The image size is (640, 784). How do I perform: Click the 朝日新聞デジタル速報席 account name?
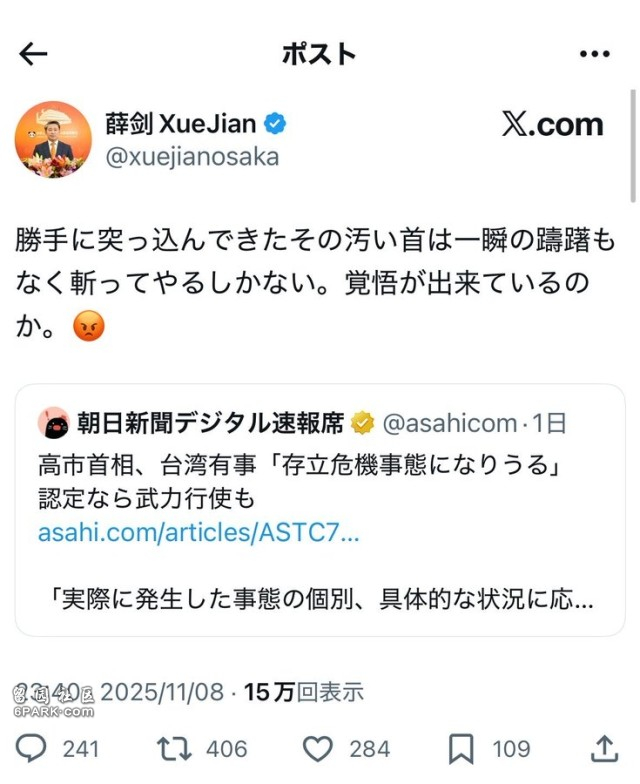tap(210, 422)
